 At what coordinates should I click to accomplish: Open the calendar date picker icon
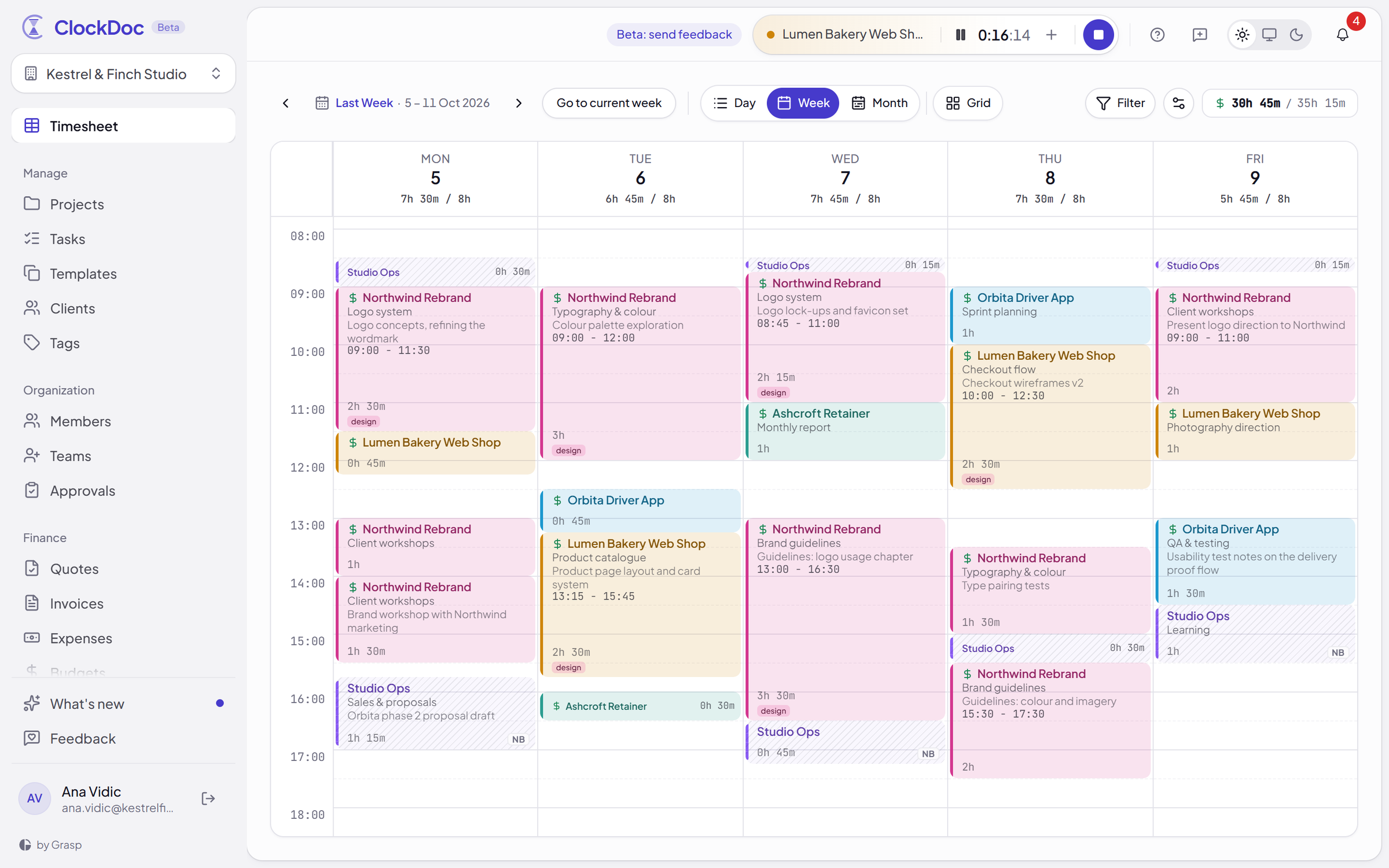click(x=322, y=103)
